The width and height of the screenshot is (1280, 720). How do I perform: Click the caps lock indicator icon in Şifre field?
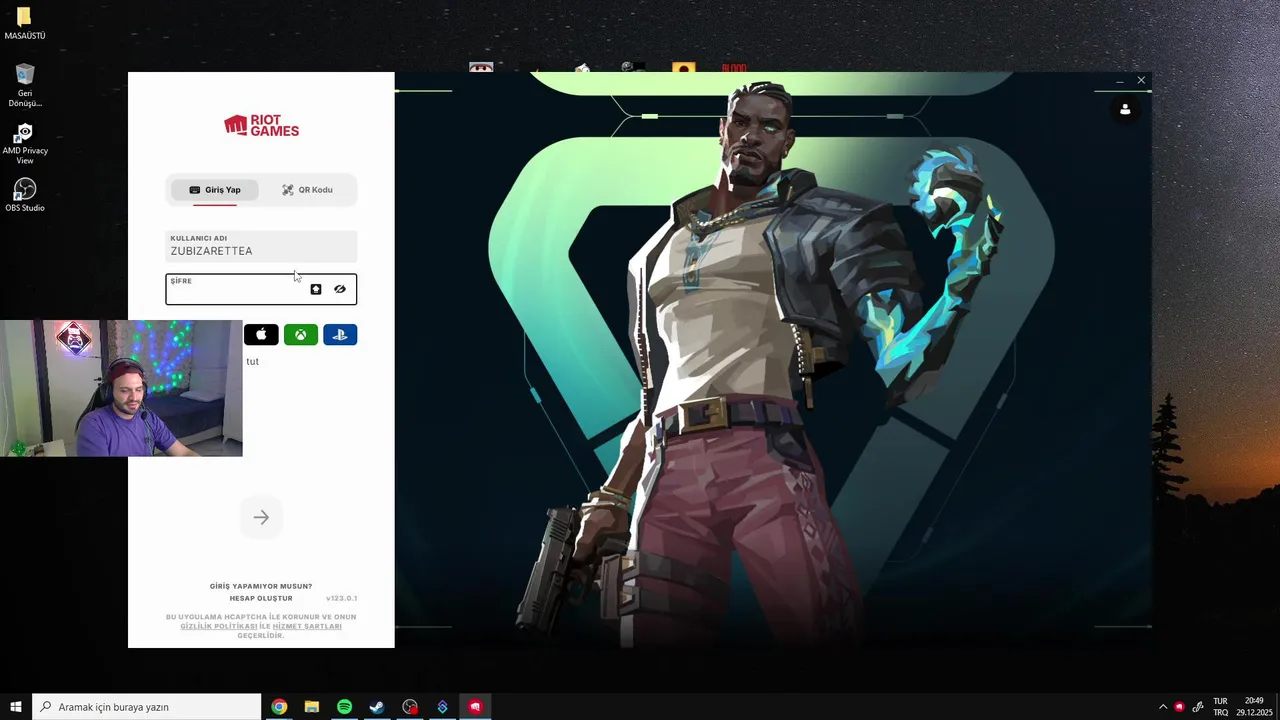tap(316, 289)
